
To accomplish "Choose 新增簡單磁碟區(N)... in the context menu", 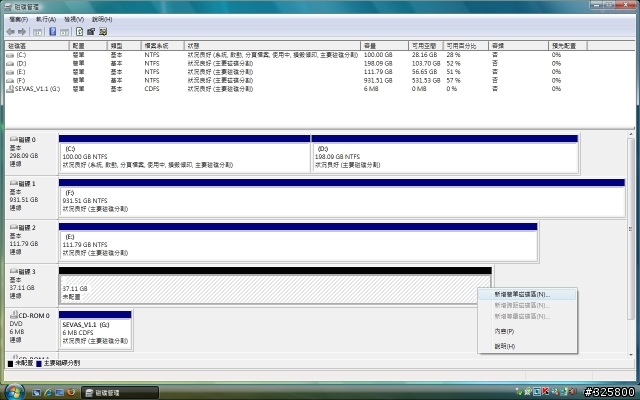I will click(527, 294).
